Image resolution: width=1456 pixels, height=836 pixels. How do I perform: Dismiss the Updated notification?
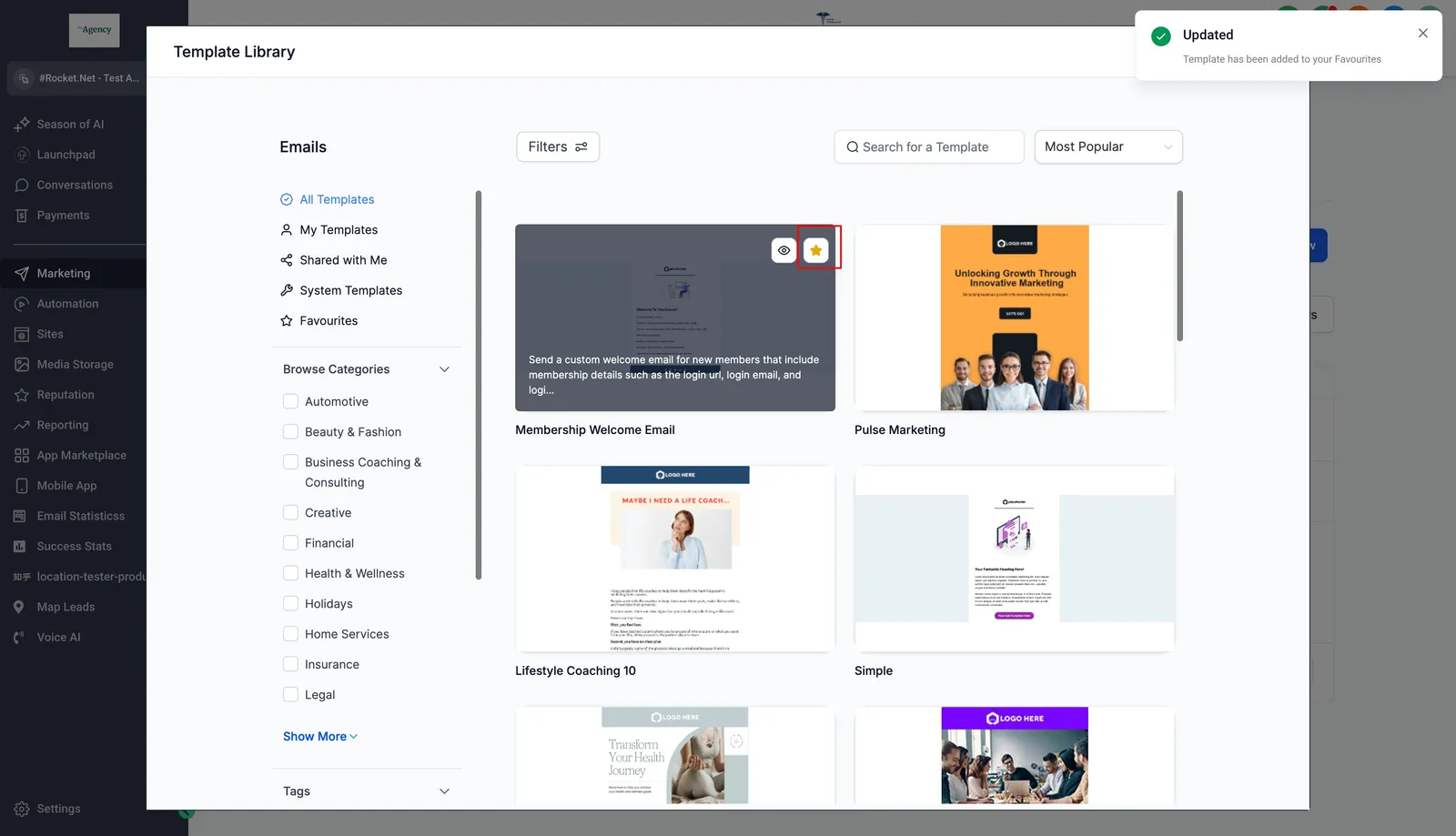(x=1423, y=34)
